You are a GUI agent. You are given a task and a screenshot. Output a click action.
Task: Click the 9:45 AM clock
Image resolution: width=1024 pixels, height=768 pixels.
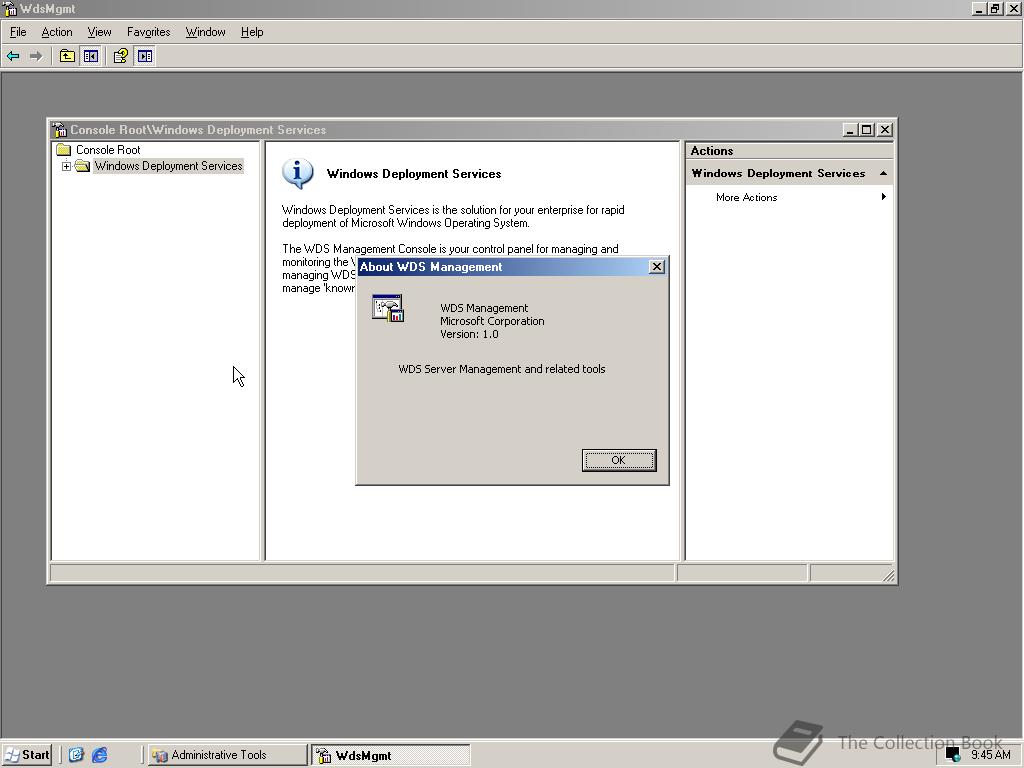(x=991, y=754)
